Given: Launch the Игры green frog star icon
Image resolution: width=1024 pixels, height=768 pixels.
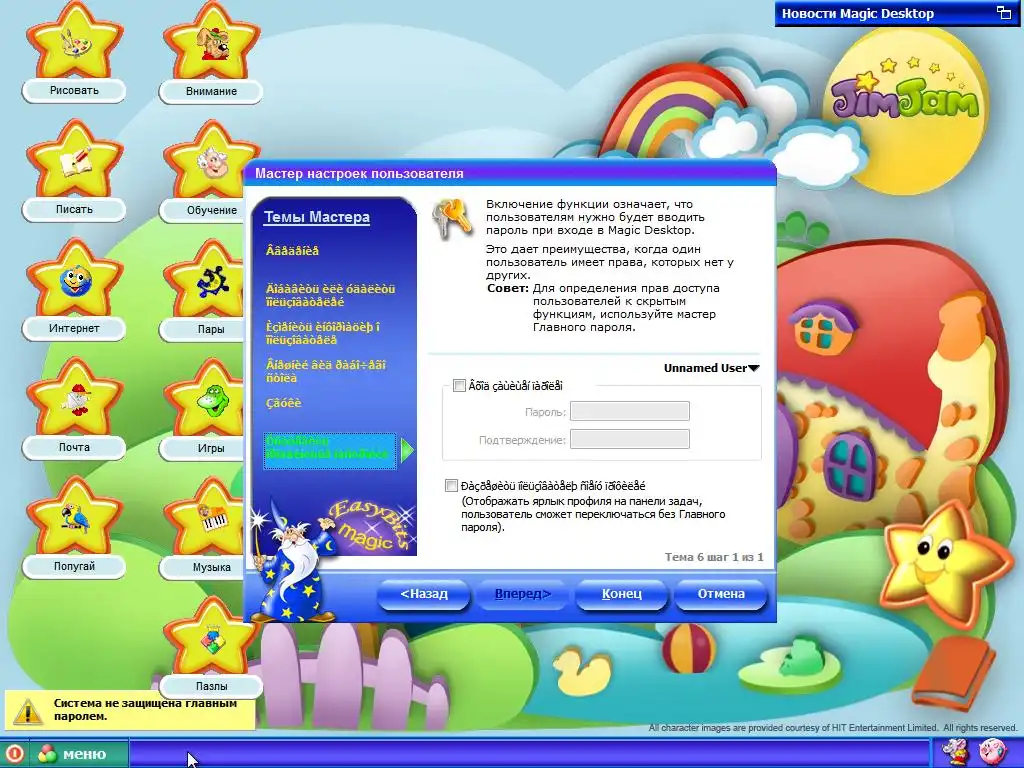Looking at the screenshot, I should (211, 401).
